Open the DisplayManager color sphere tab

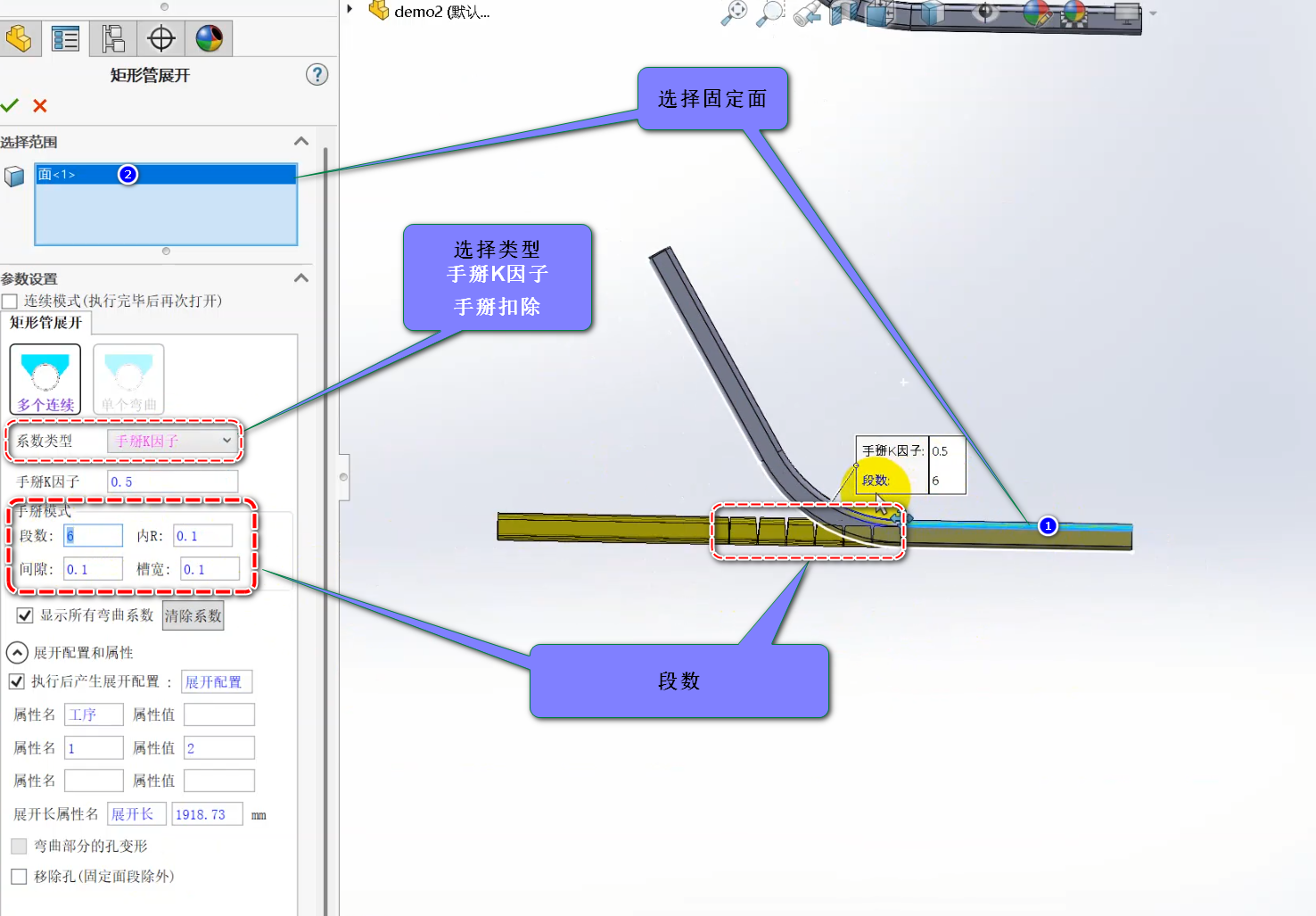pos(210,38)
